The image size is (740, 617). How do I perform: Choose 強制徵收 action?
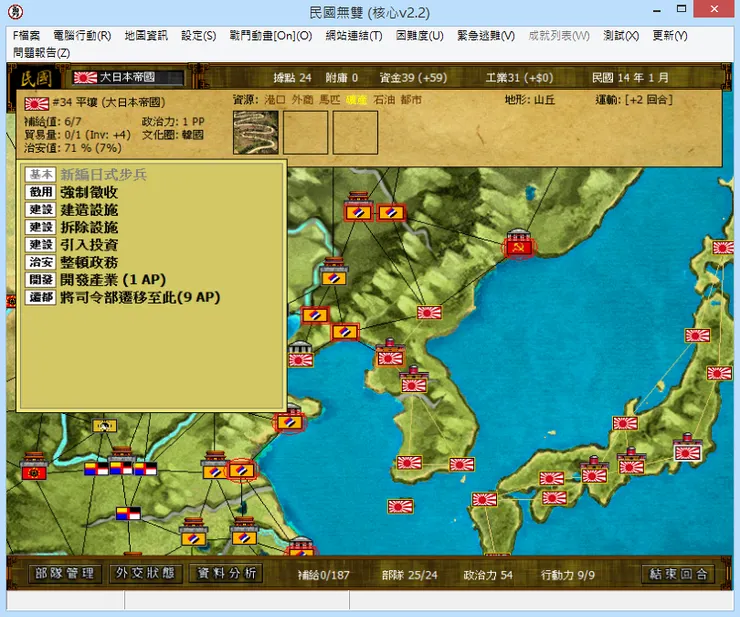coord(89,192)
